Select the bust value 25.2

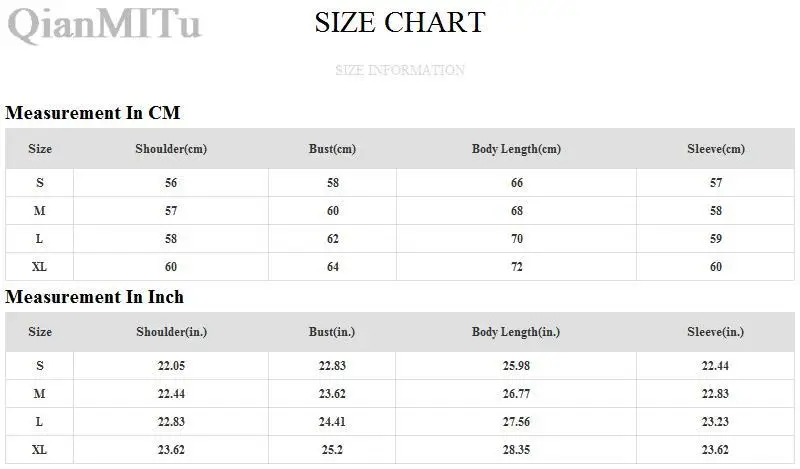click(x=332, y=450)
